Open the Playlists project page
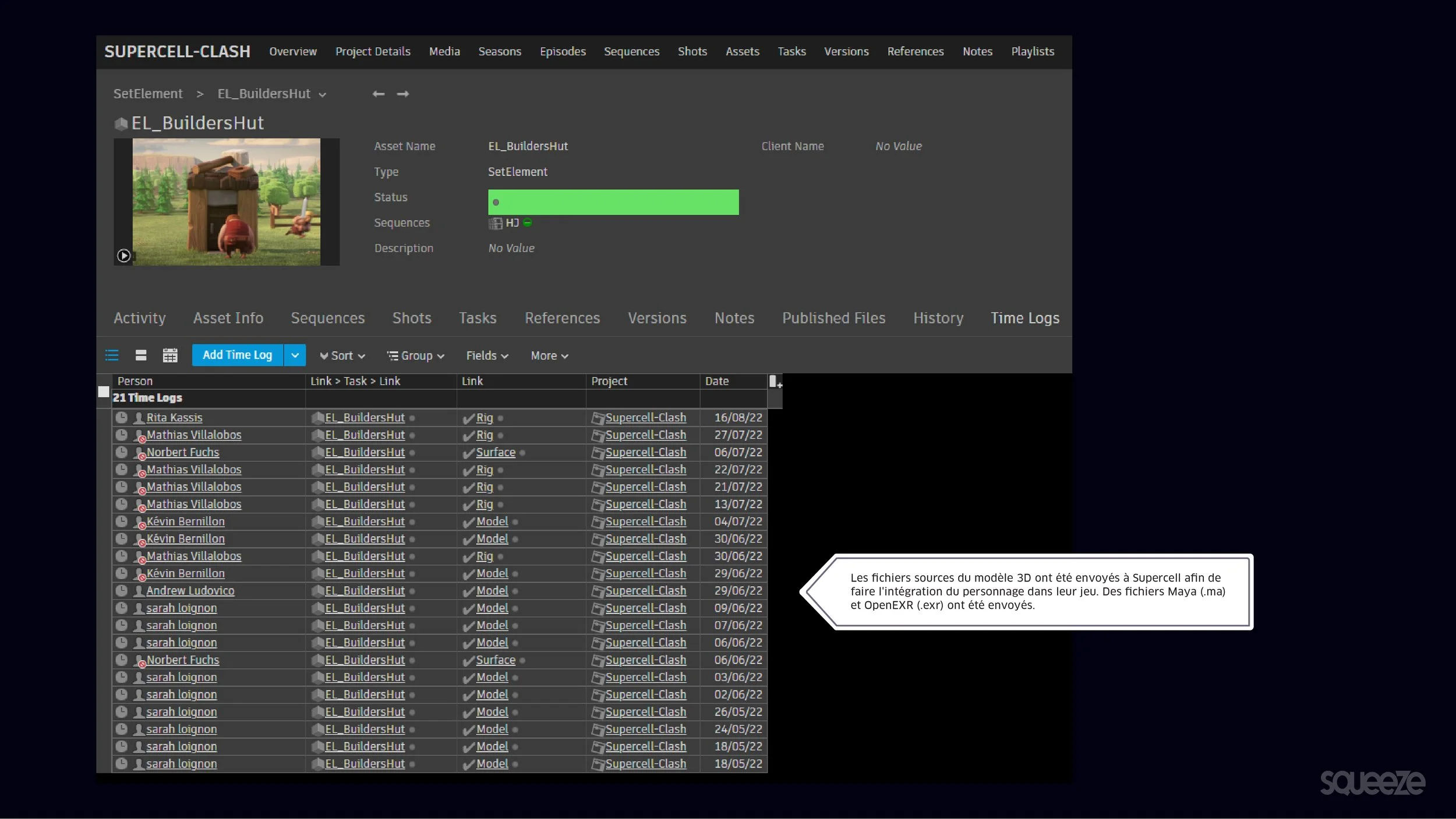The image size is (1456, 819). click(x=1033, y=51)
